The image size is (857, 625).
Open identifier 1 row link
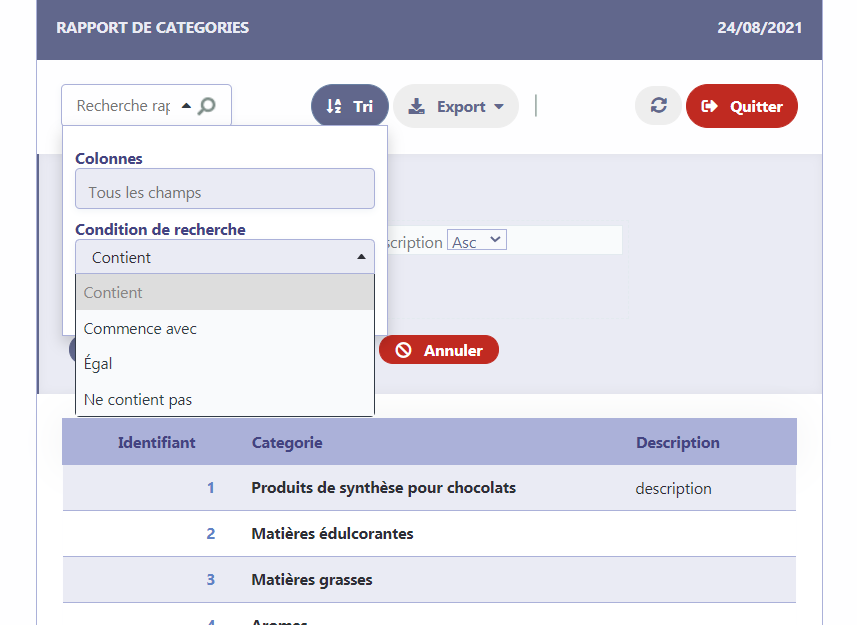(x=210, y=488)
